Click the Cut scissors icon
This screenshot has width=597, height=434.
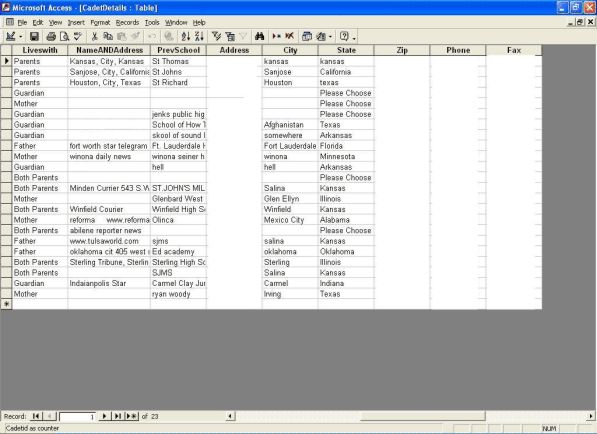click(x=94, y=37)
